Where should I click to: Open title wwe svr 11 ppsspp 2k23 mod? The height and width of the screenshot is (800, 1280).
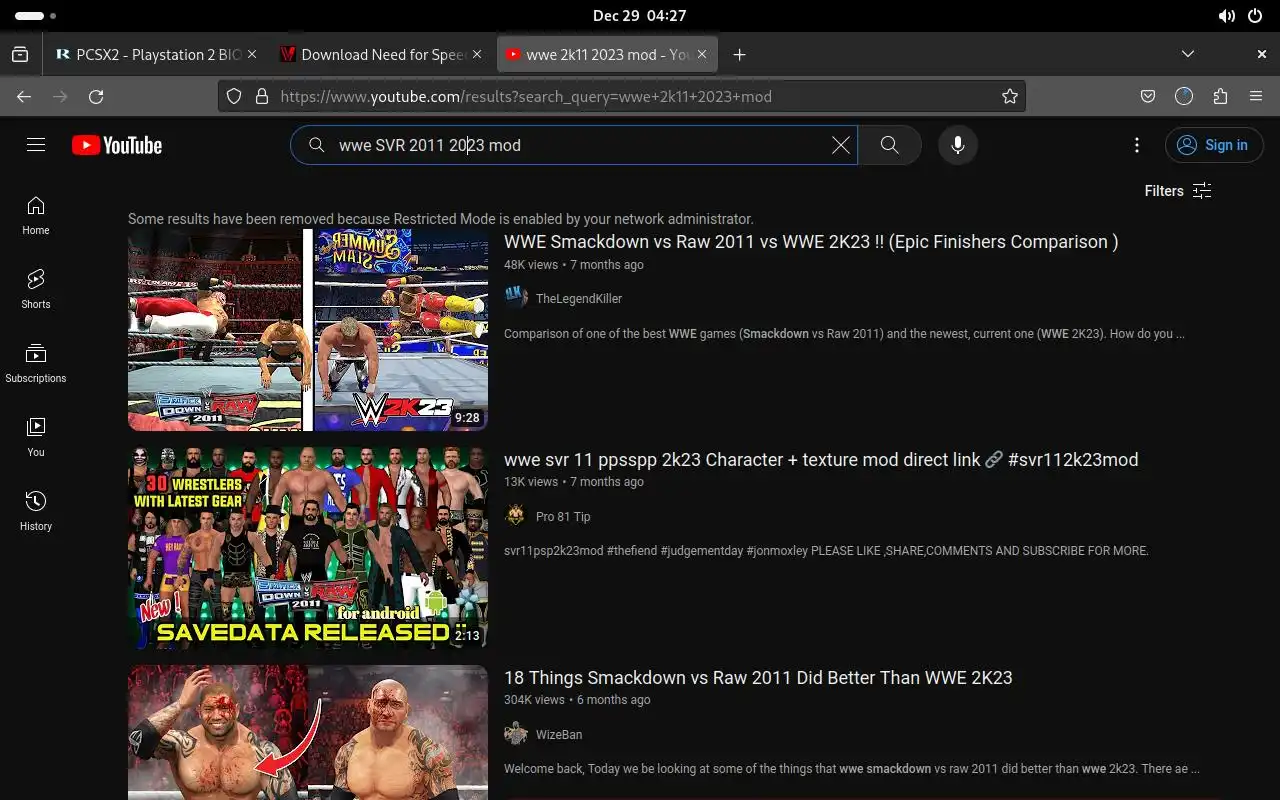(x=821, y=460)
